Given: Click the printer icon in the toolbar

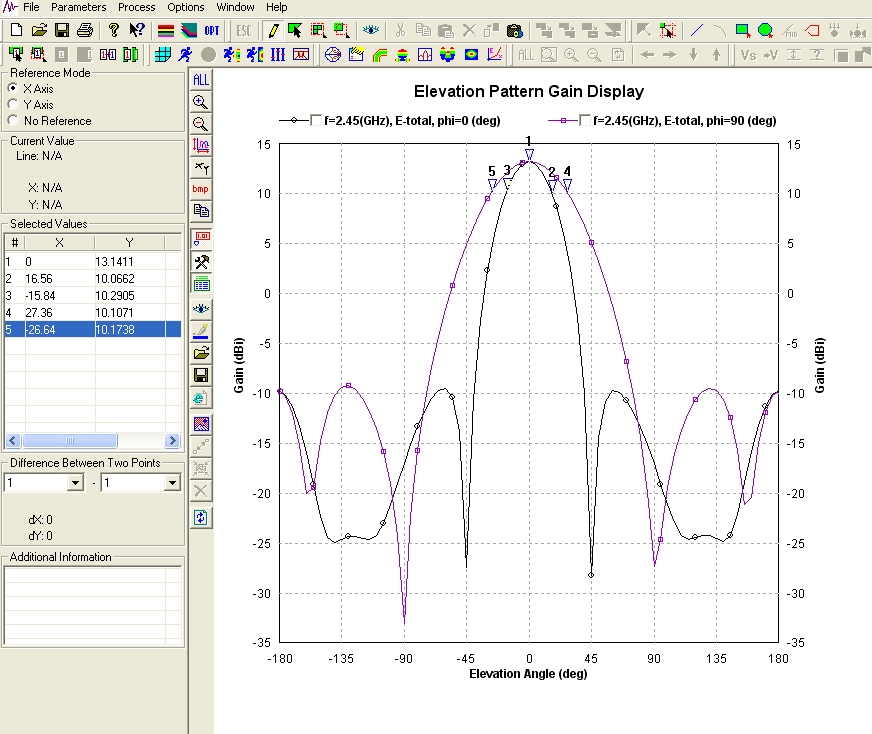Looking at the screenshot, I should coord(85,30).
